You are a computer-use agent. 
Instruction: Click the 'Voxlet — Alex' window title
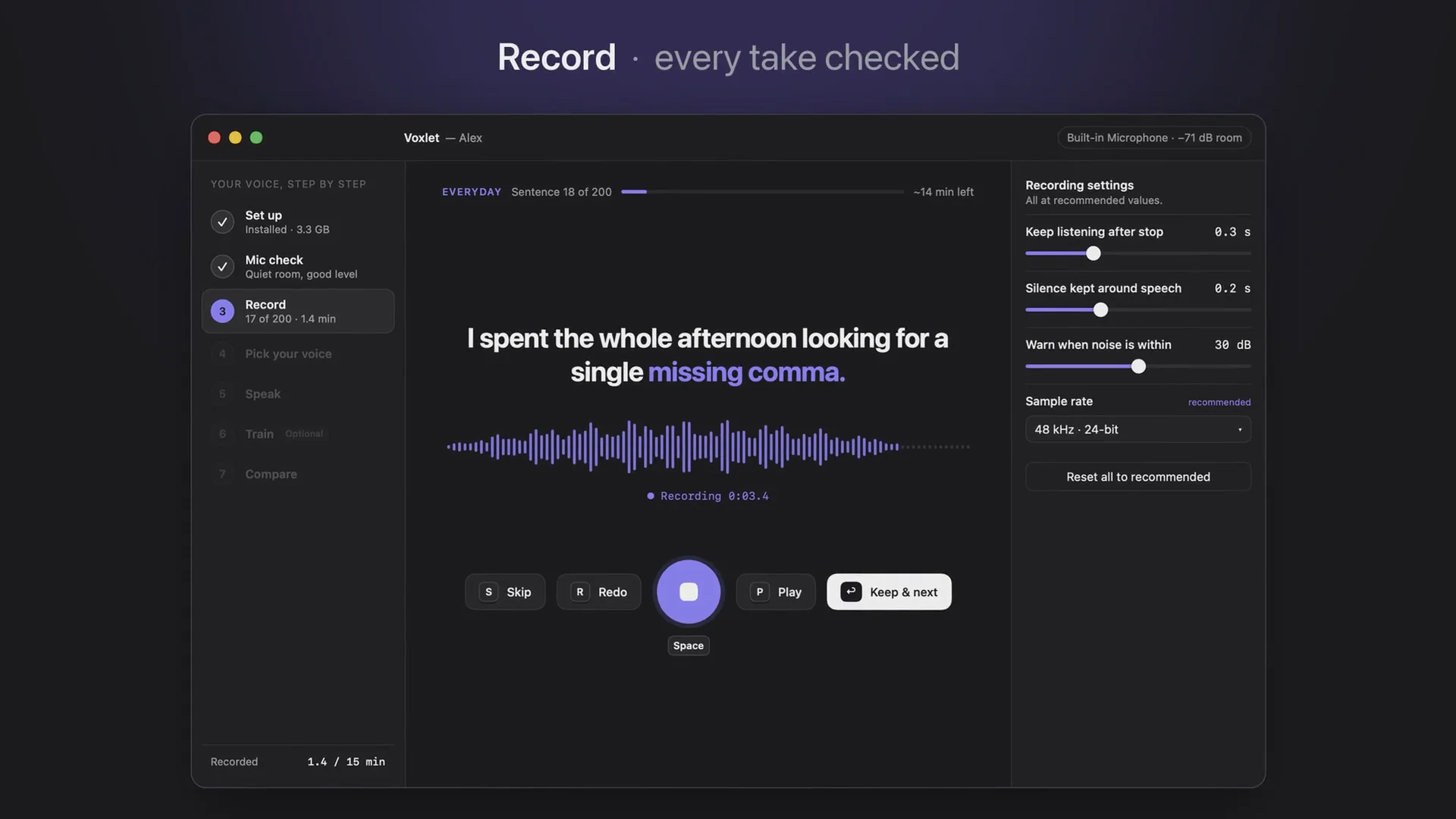[443, 137]
